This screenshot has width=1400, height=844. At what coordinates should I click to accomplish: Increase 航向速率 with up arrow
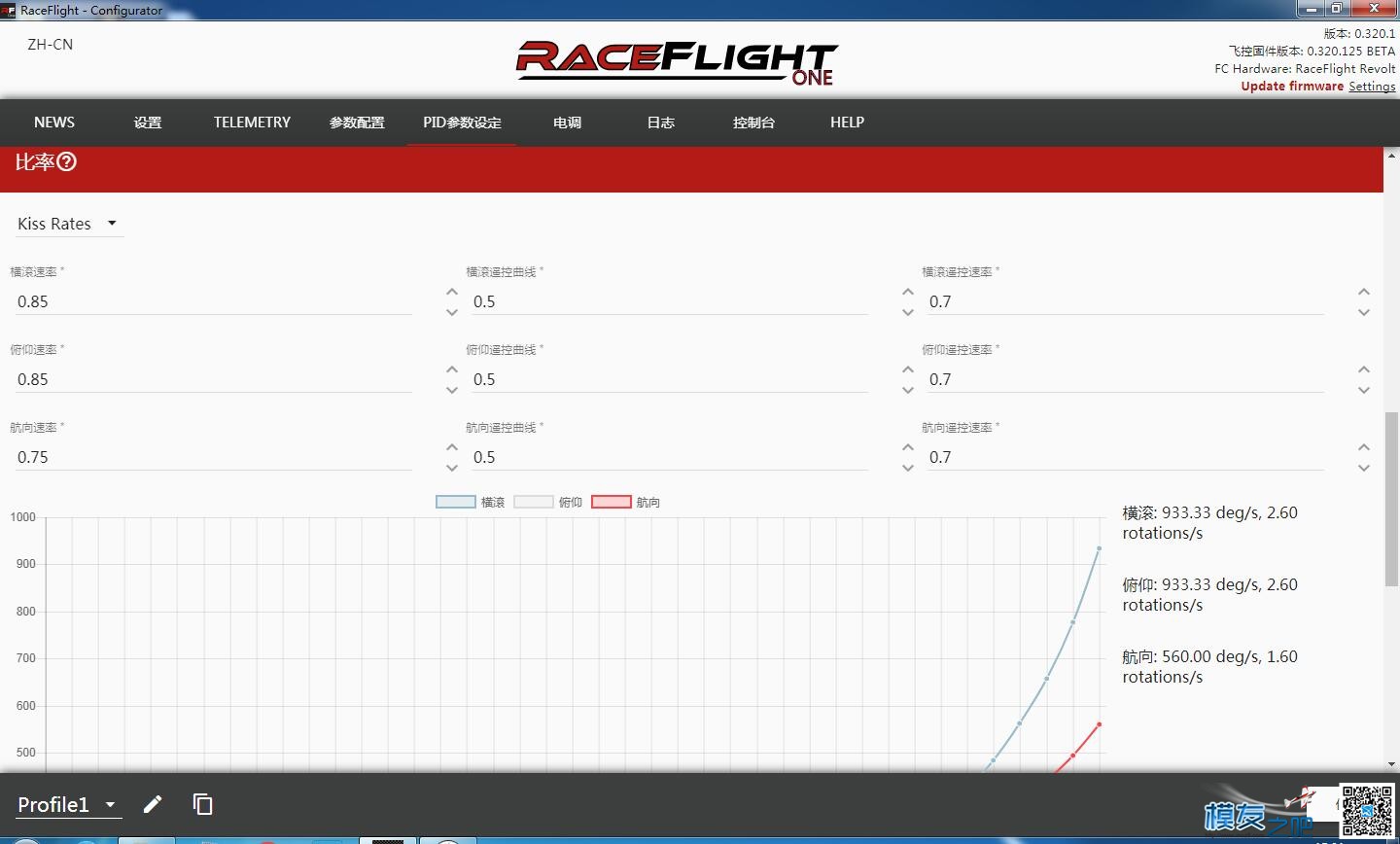click(x=452, y=447)
